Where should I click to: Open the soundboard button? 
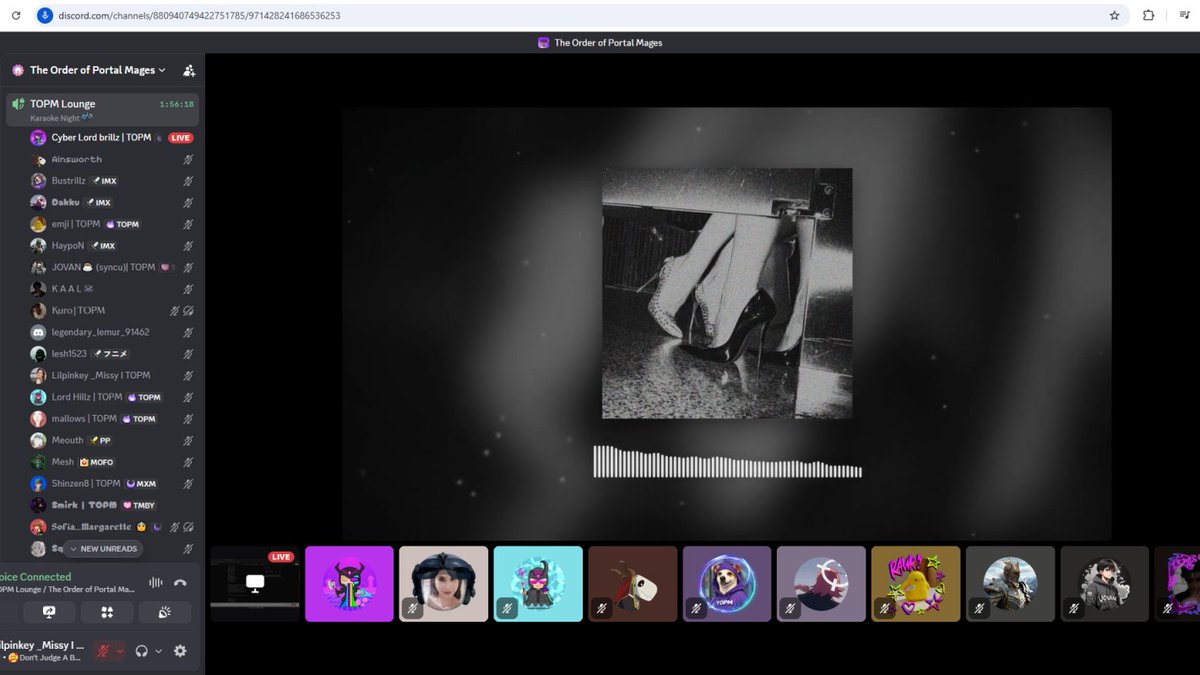click(166, 612)
